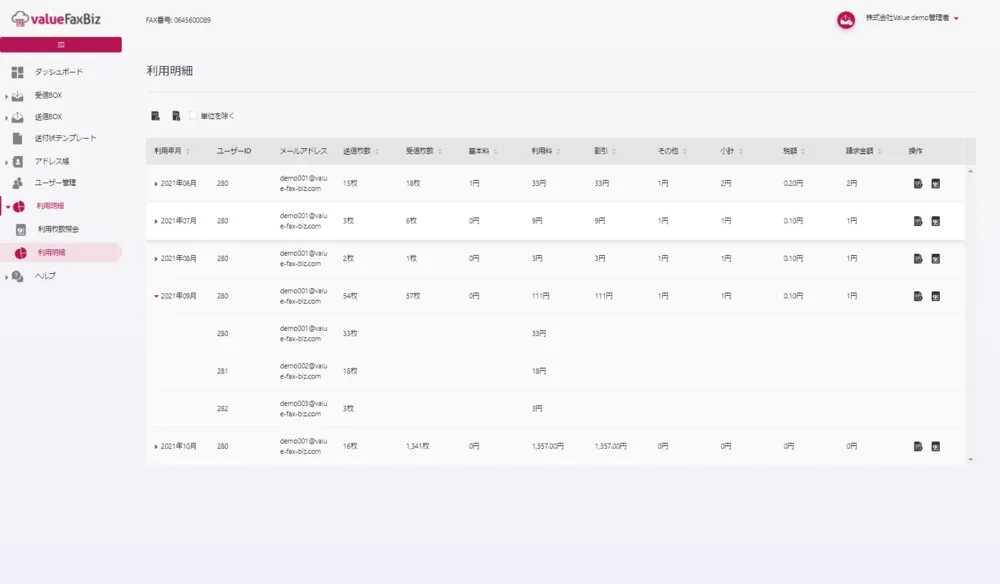Click the second action icon for 2021年08月 row
This screenshot has height=584, width=1000.
(x=936, y=259)
